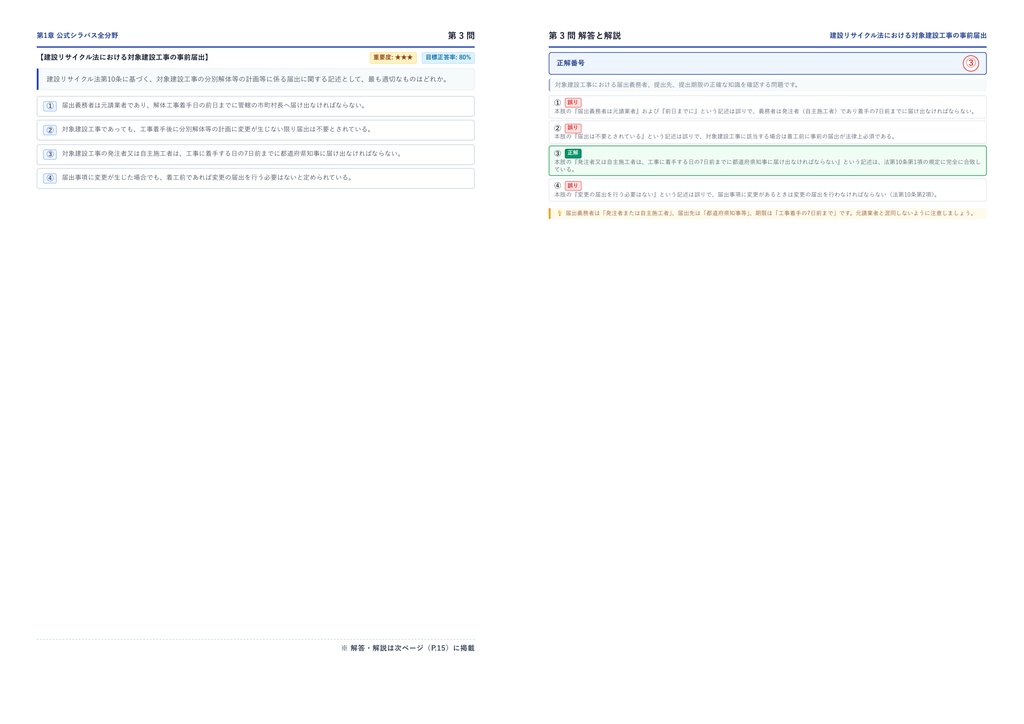
Task: Click the footnote 解答・解説は次ページ（P.15）に掲載
Action: coord(408,648)
